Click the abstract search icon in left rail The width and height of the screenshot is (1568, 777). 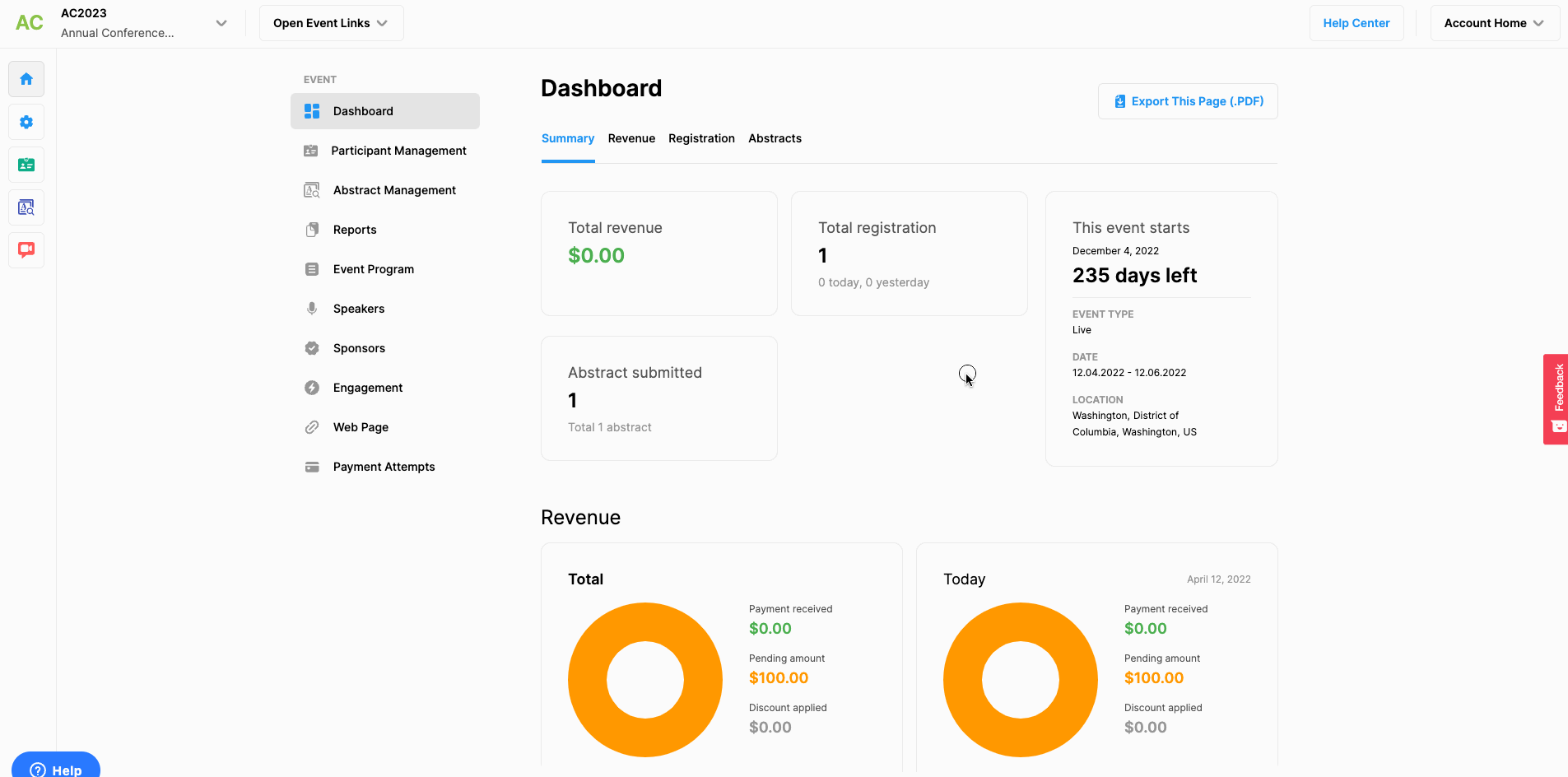[x=26, y=207]
